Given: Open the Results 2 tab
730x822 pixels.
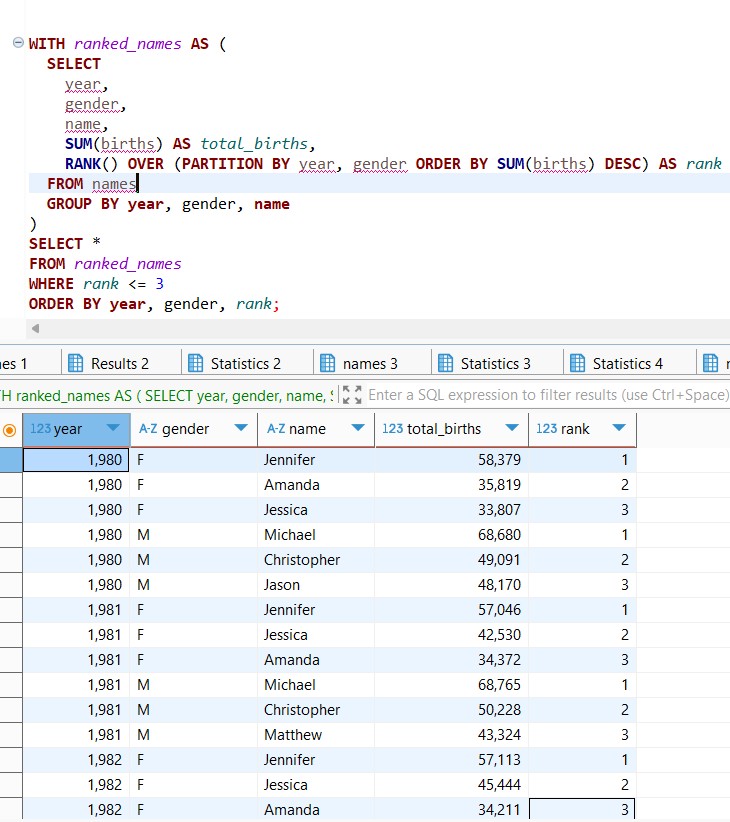Looking at the screenshot, I should (108, 363).
